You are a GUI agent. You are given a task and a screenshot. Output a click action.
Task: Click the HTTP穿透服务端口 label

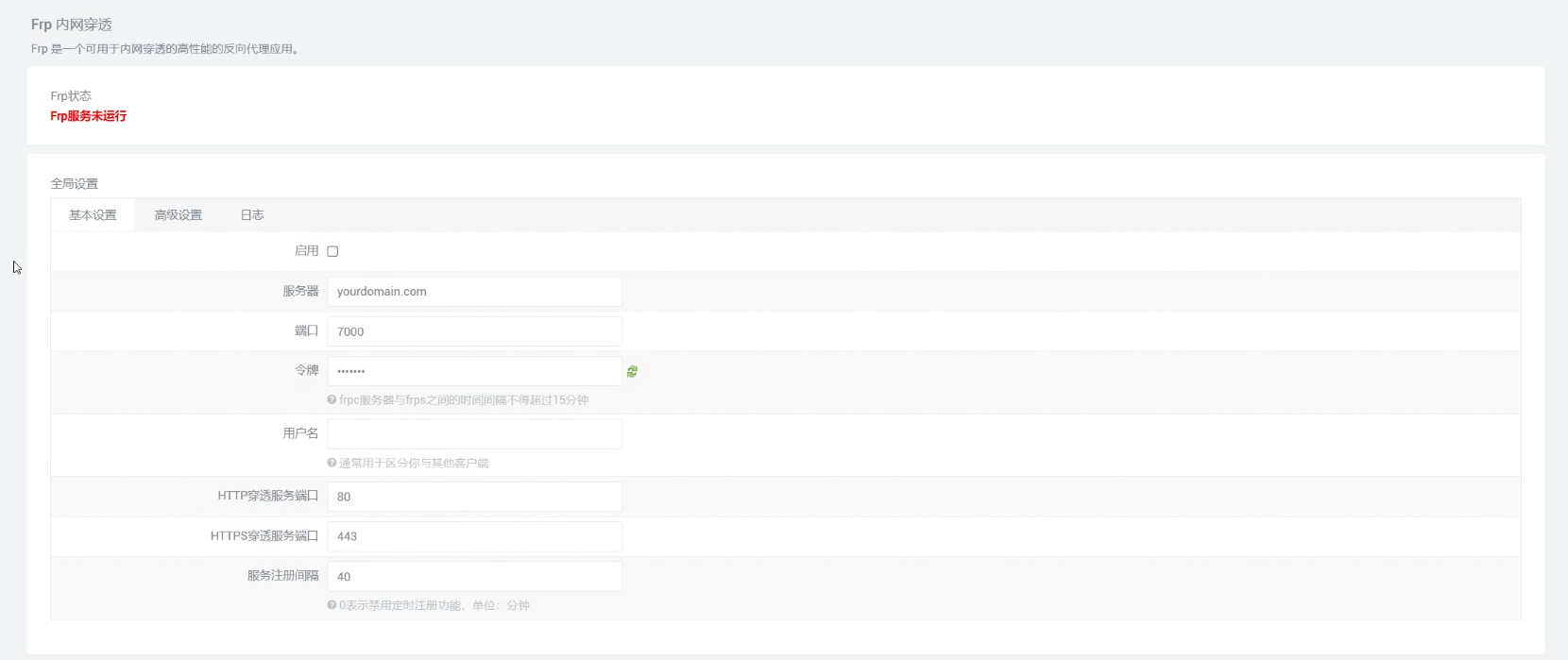268,496
